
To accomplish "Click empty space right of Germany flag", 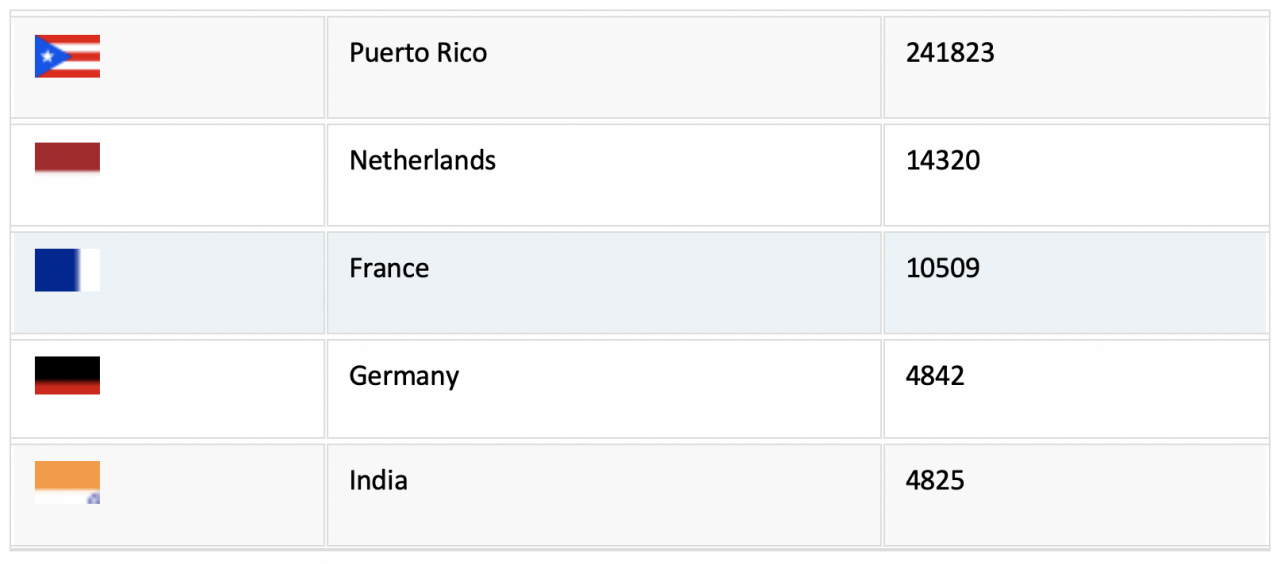I will click(210, 389).
